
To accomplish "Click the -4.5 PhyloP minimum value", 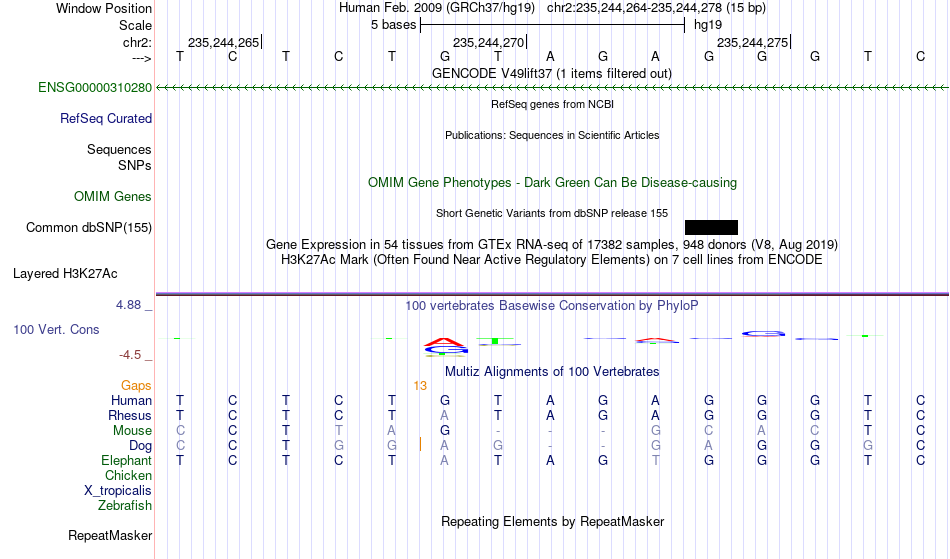I will coord(130,355).
